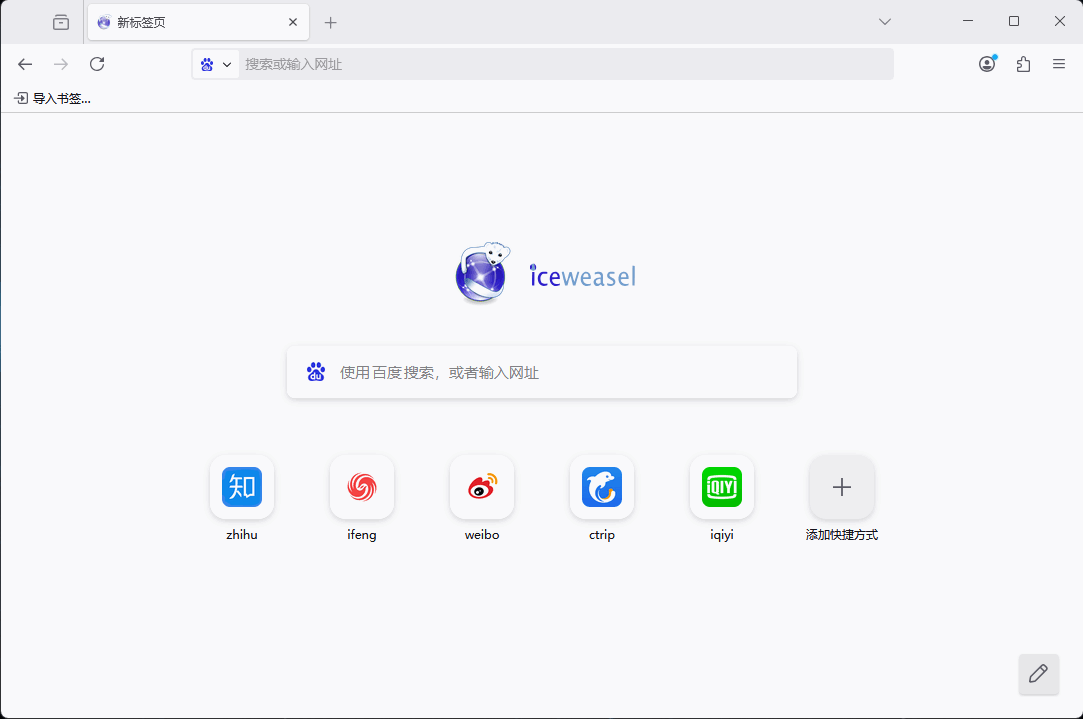Expand the list all tabs chevron

tap(885, 22)
